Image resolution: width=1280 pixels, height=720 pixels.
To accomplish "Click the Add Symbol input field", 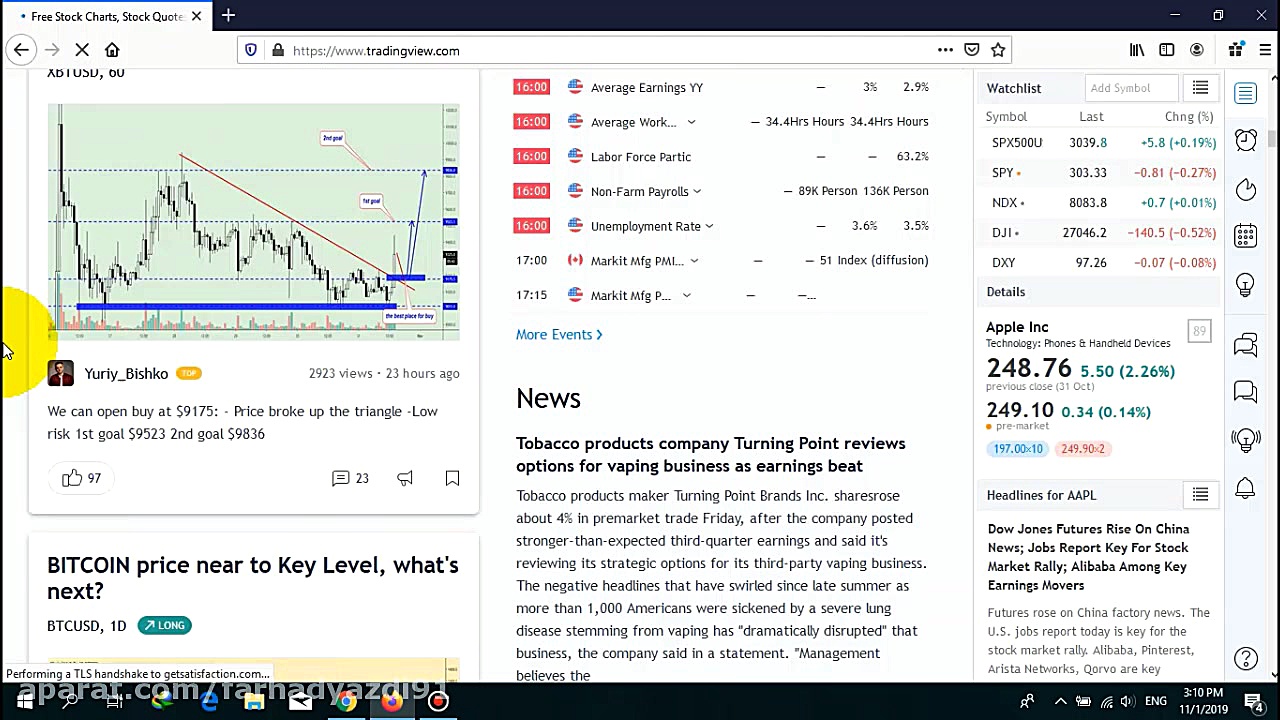I will click(x=1132, y=88).
